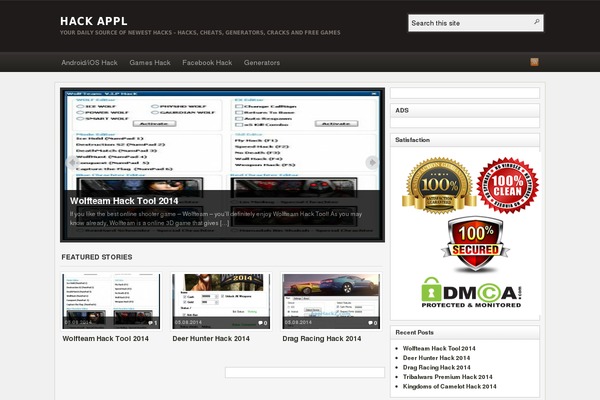Open Drag Racing Hack 2014 featured thumbnail
The image size is (600, 400).
click(x=331, y=301)
